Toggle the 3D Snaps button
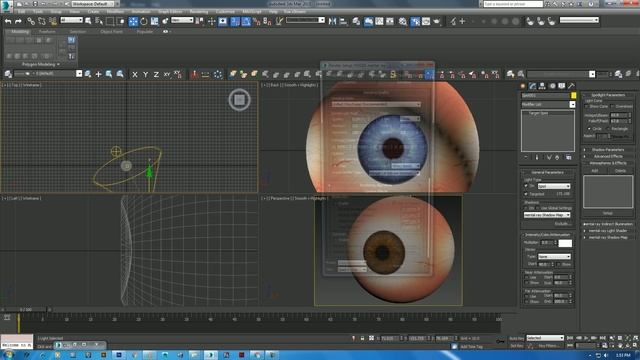Image resolution: width=640 pixels, height=360 pixels. click(x=235, y=21)
